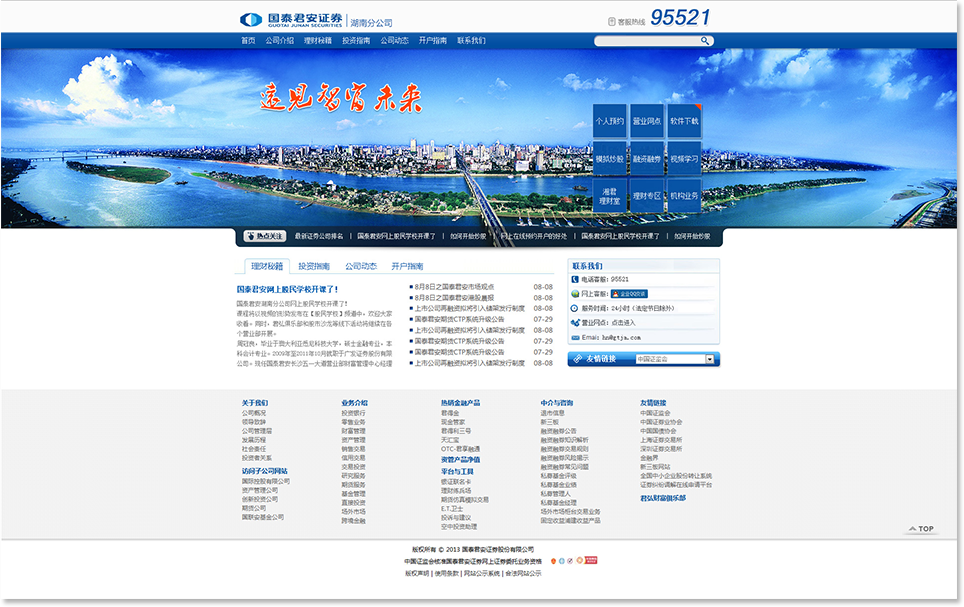Open the 个人预约 tile
This screenshot has height=607, width=964.
[609, 121]
